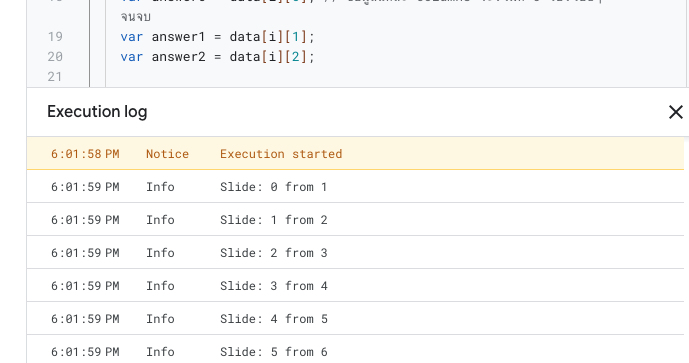Click line number 20 in the gutter
This screenshot has height=363, width=689.
tap(55, 57)
